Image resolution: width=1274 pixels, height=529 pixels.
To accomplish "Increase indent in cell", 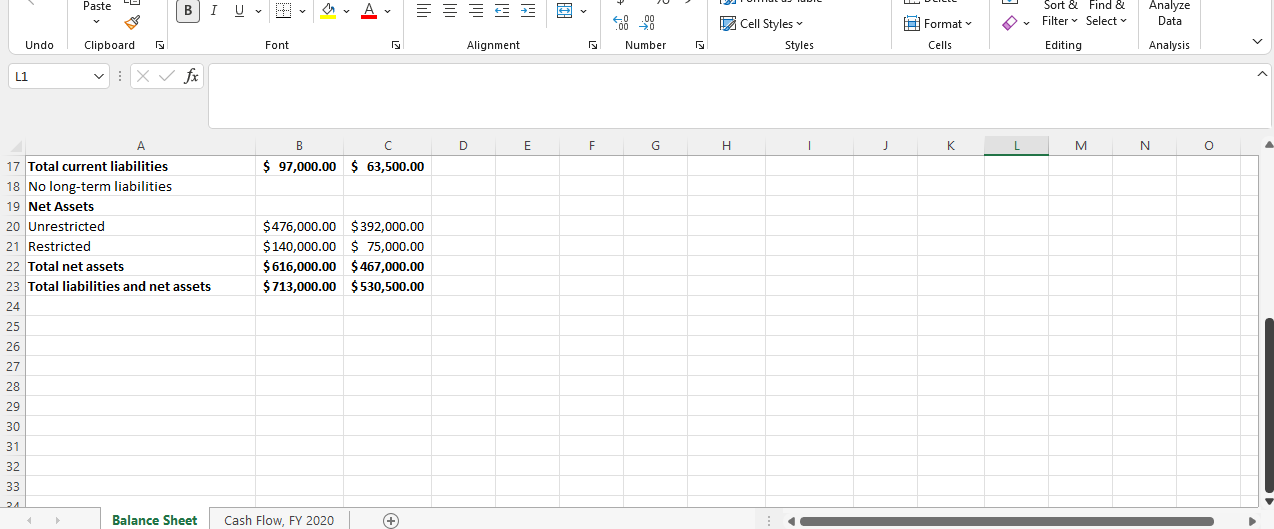I will (x=528, y=11).
